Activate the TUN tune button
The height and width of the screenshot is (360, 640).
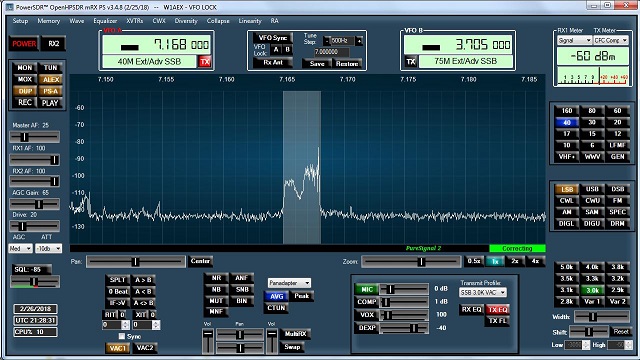(x=51, y=68)
